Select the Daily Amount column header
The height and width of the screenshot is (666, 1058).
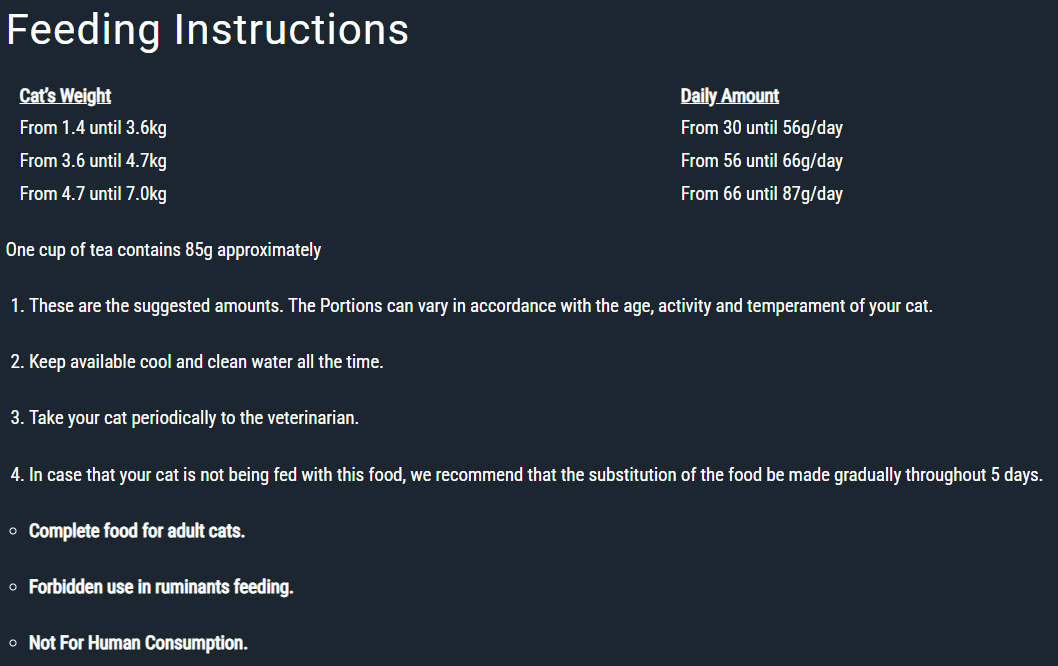pos(729,96)
